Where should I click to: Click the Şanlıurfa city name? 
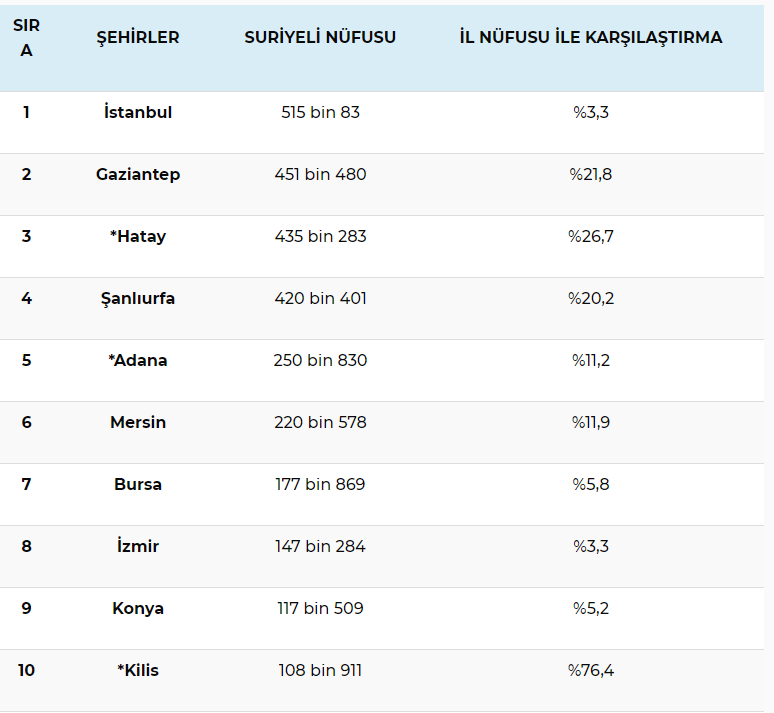138,298
